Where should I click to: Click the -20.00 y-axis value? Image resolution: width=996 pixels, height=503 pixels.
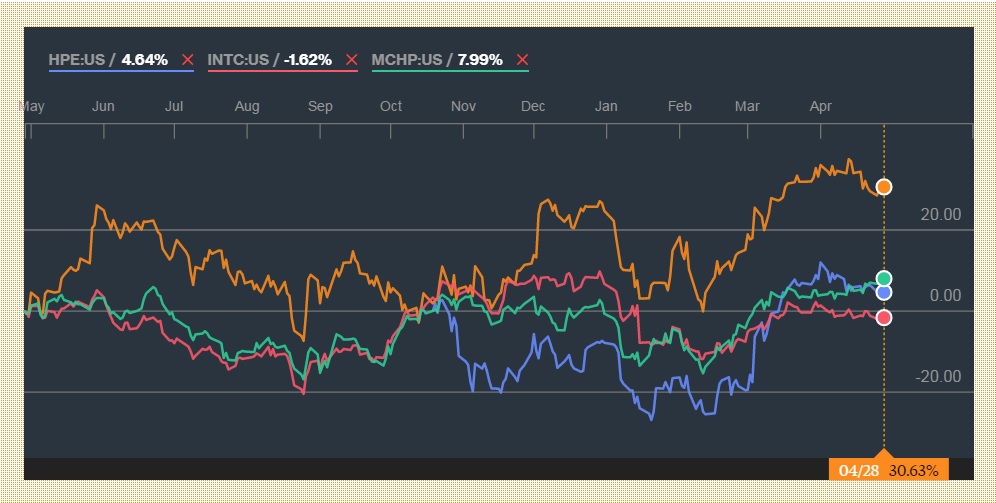pos(939,376)
